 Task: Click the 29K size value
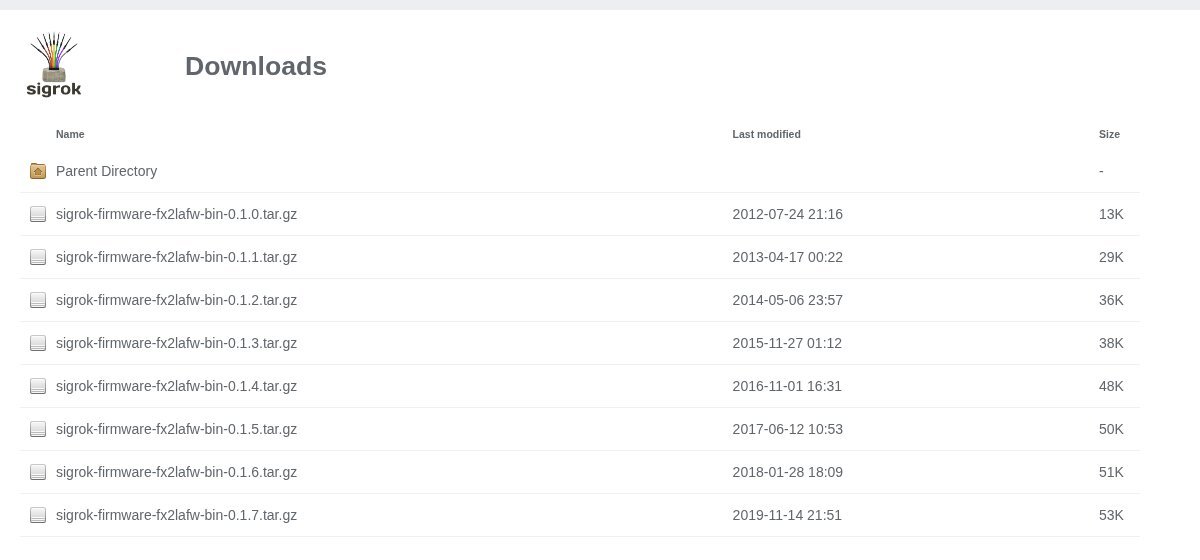point(1111,257)
